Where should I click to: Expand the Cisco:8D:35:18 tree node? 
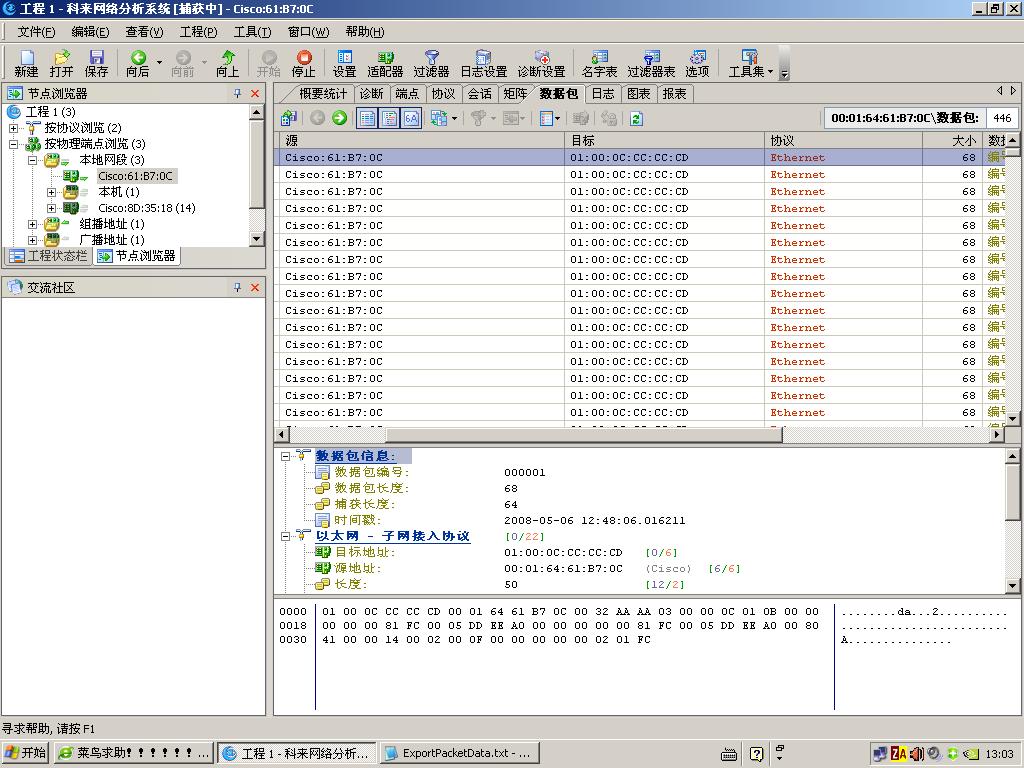52,208
